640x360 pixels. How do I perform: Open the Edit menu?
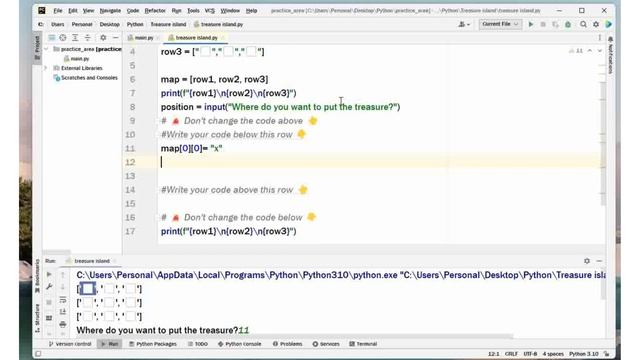click(x=73, y=11)
